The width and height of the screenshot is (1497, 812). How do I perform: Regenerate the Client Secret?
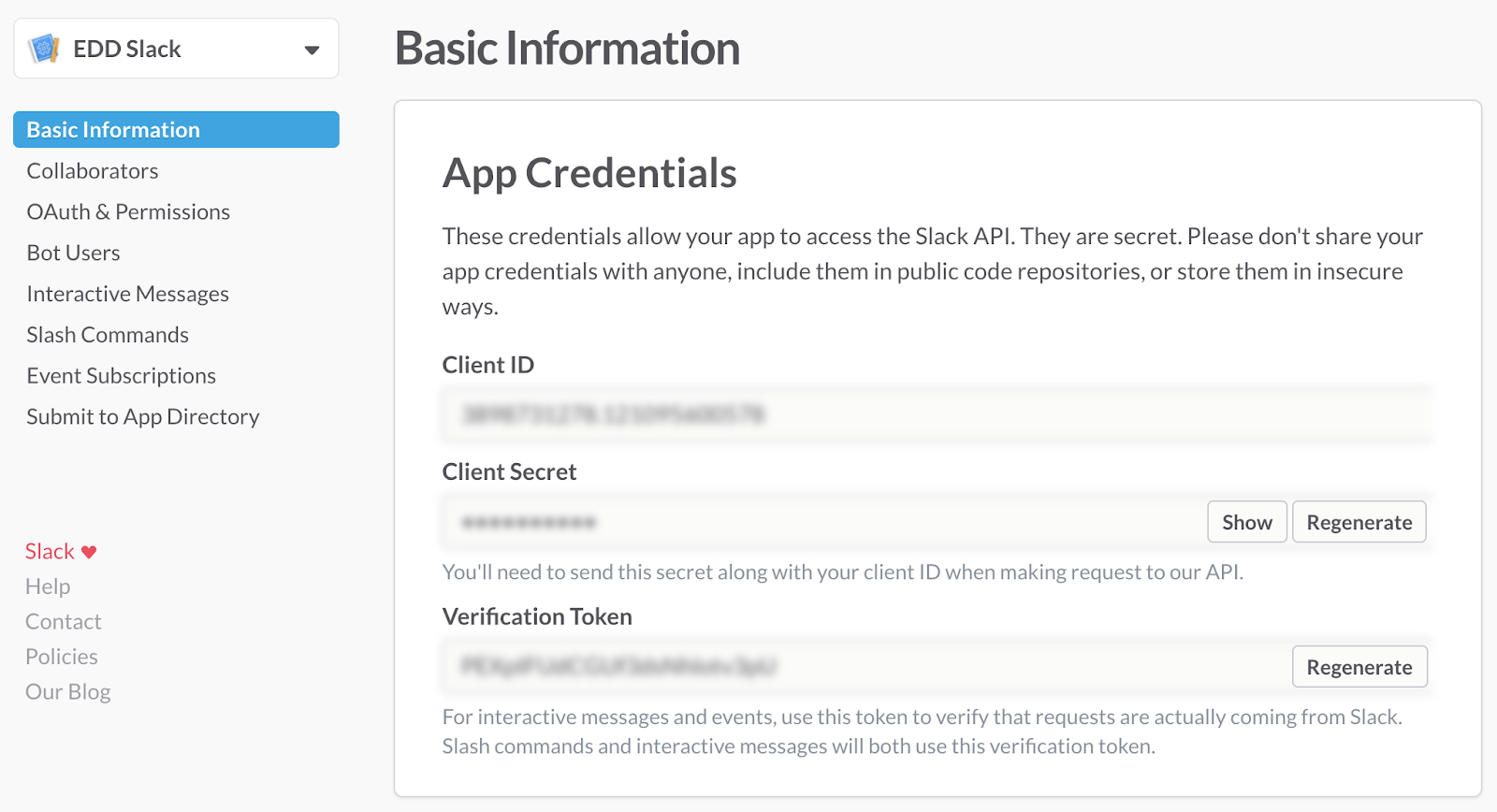pyautogui.click(x=1359, y=522)
